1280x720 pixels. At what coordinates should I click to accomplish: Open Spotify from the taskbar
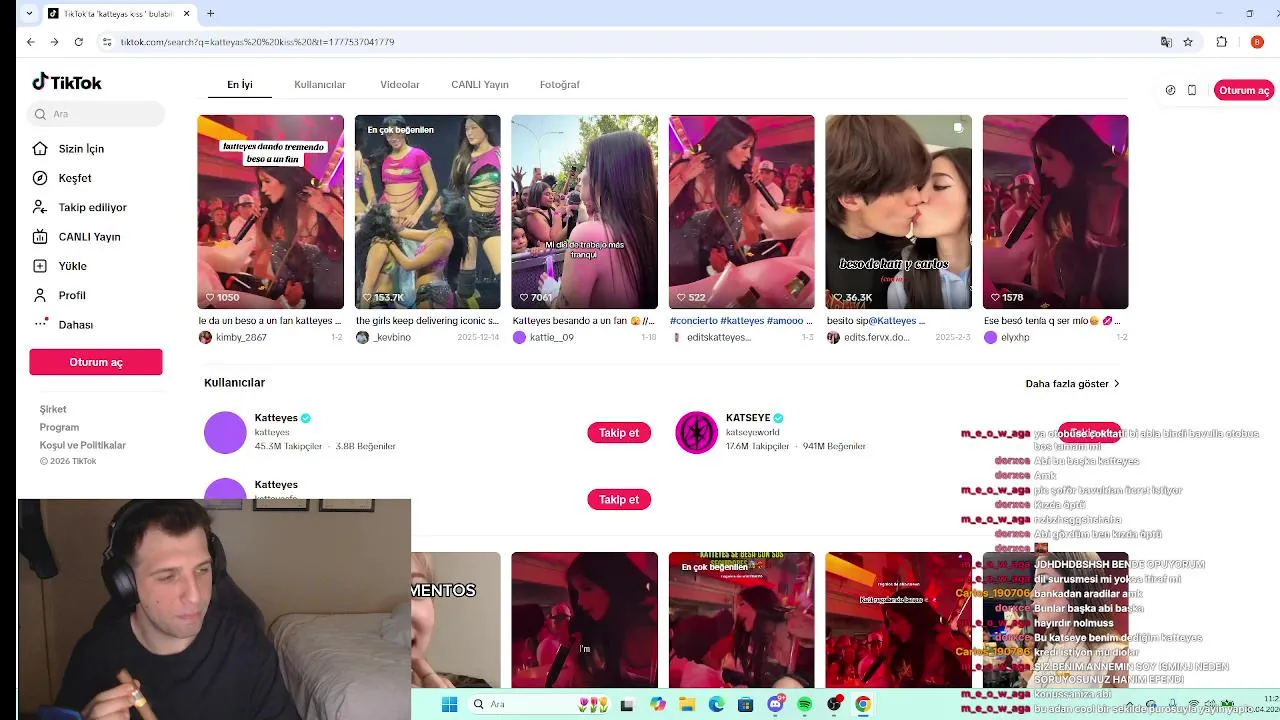point(805,704)
